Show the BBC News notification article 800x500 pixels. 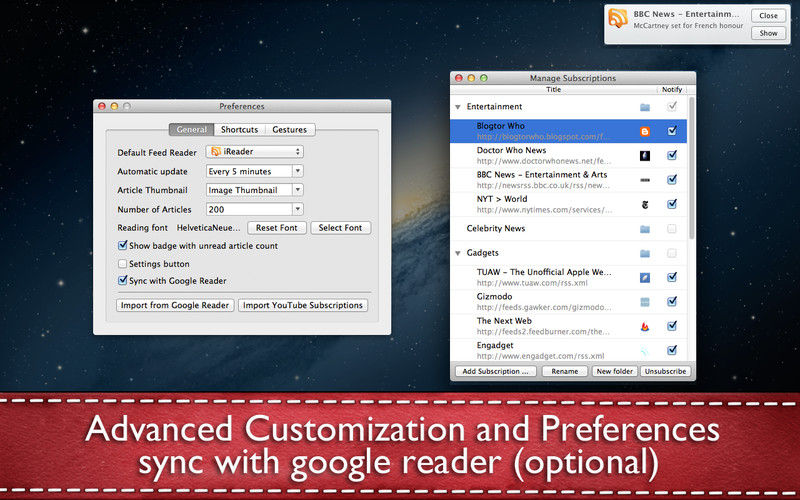768,33
